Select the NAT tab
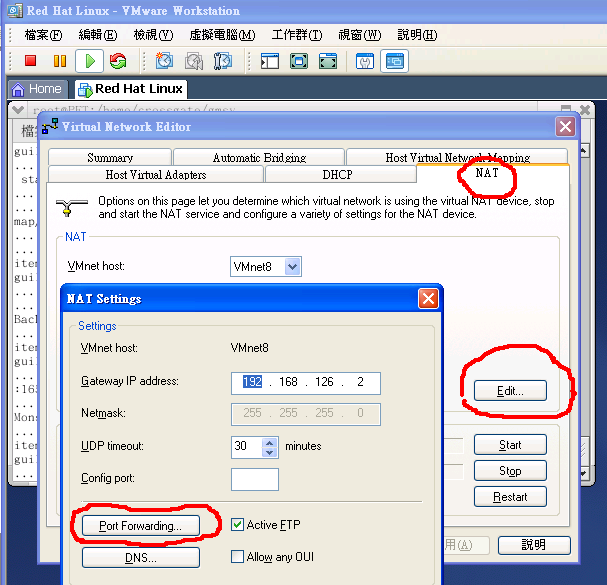Viewport: 607px width, 585px height. click(x=487, y=173)
